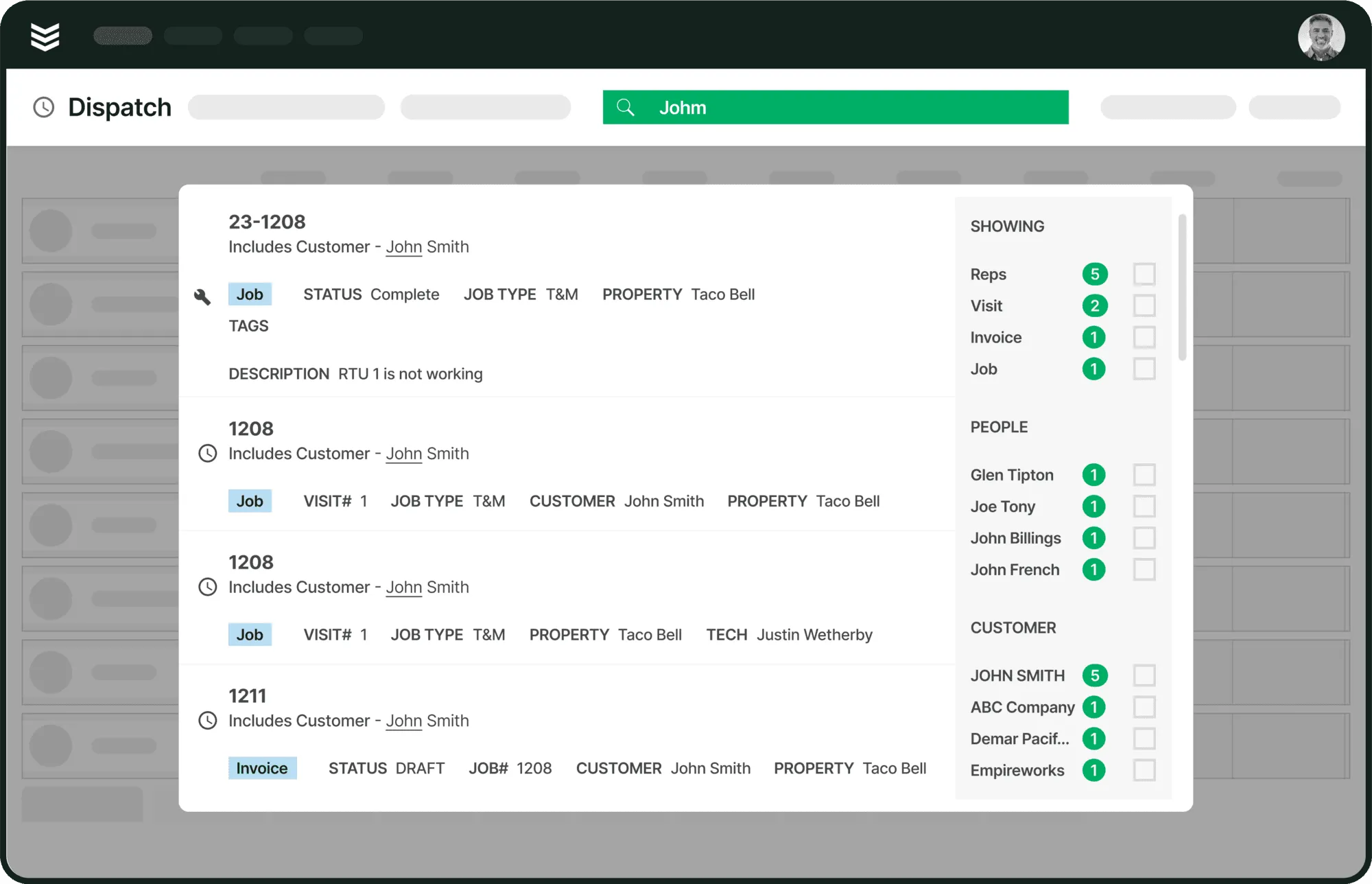Click clock icon of the 1211 invoice result
1372x884 pixels.
point(208,721)
